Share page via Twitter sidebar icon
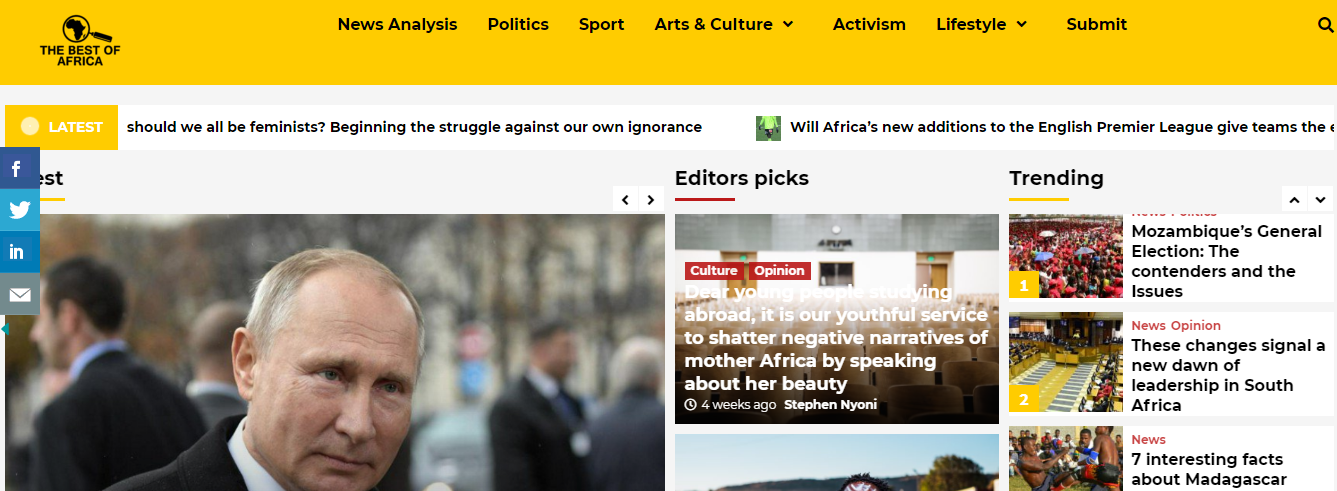Viewport: 1337px width, 491px height. (x=19, y=210)
